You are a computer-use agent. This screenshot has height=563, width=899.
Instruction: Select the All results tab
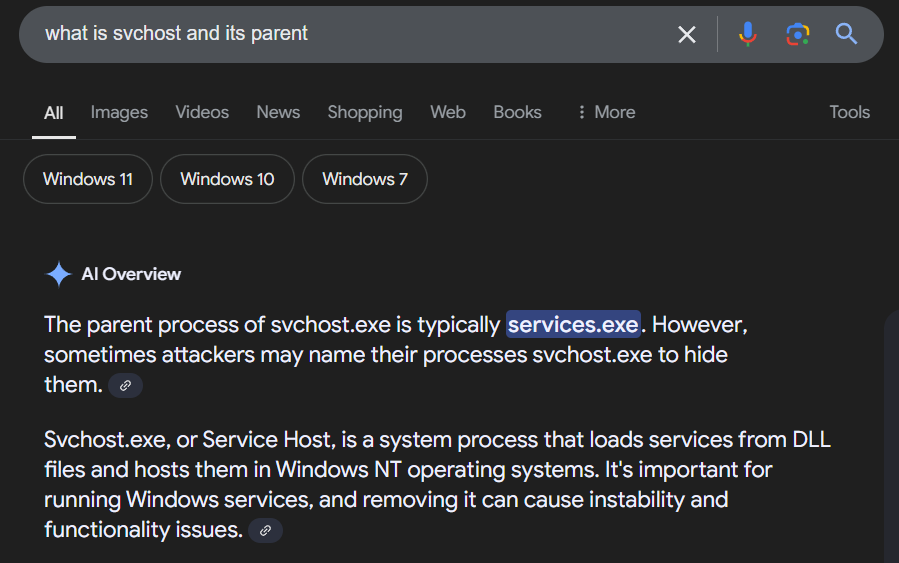pyautogui.click(x=53, y=113)
